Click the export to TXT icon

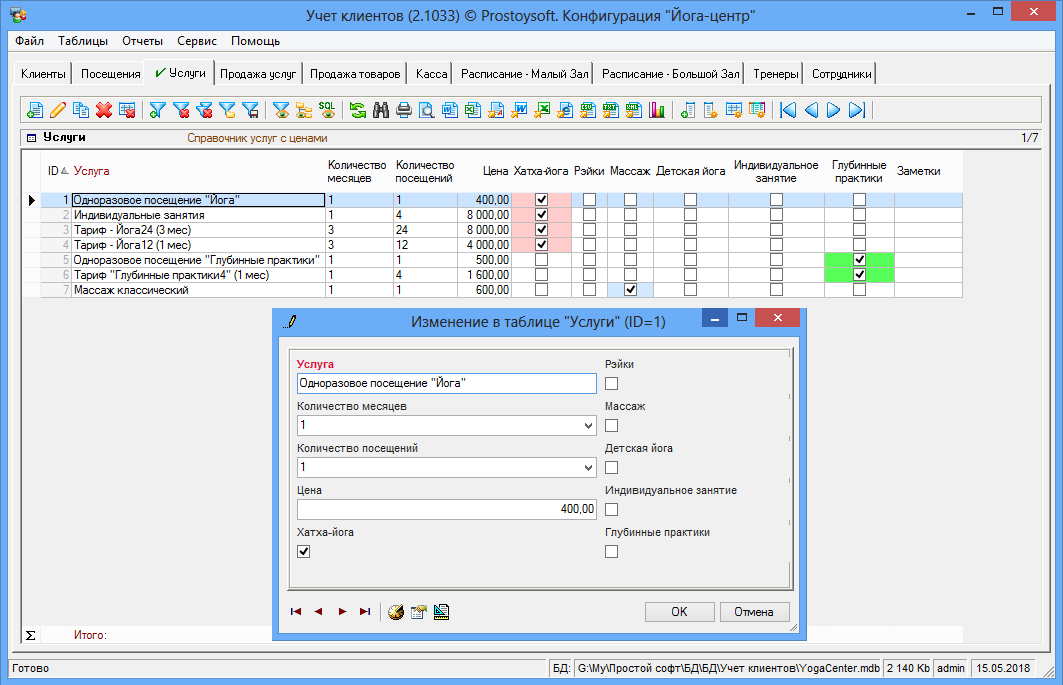(x=611, y=110)
